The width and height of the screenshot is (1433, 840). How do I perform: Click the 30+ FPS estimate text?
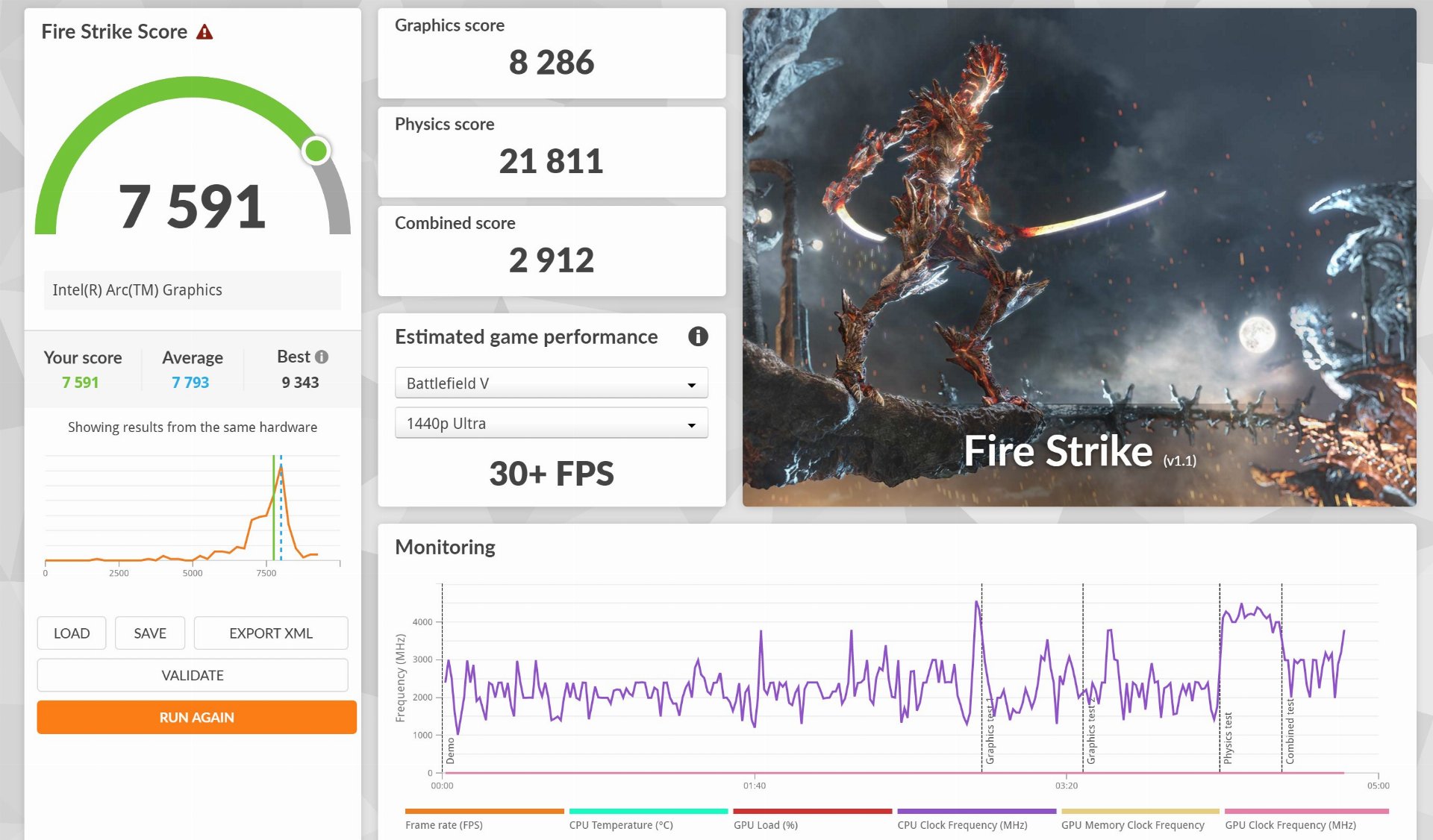[552, 474]
